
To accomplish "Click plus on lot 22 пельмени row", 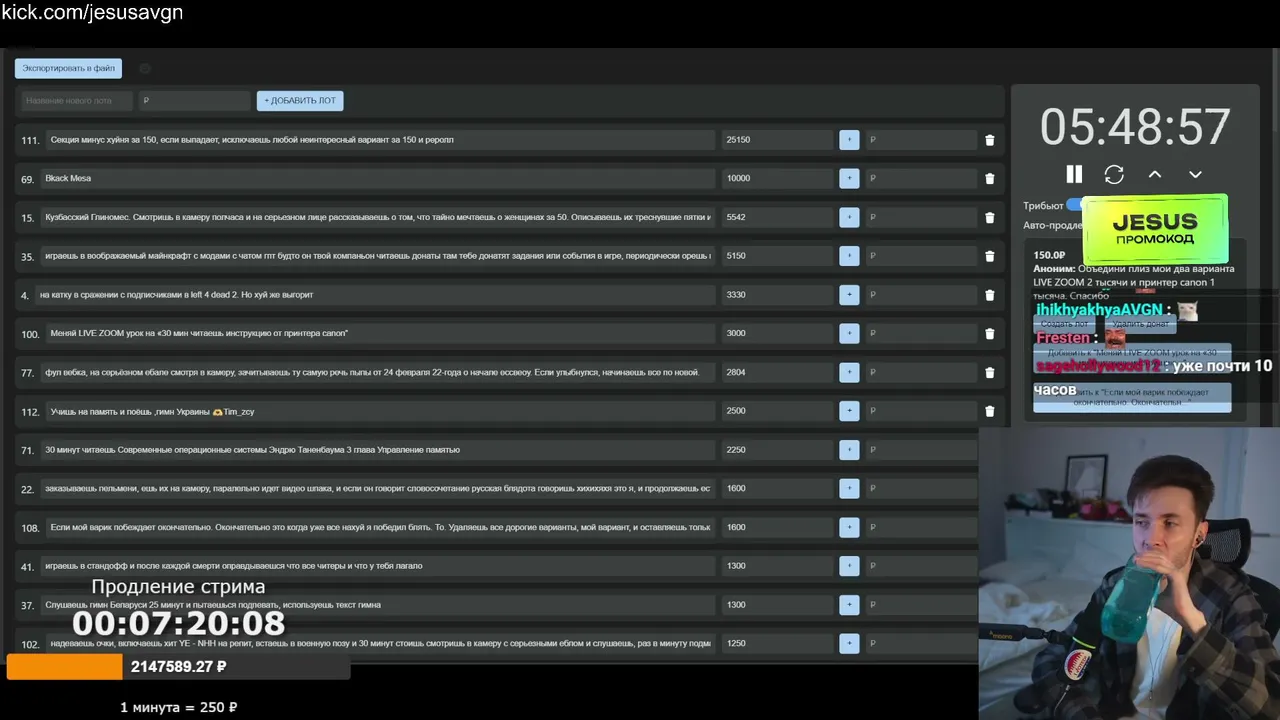I will 849,488.
